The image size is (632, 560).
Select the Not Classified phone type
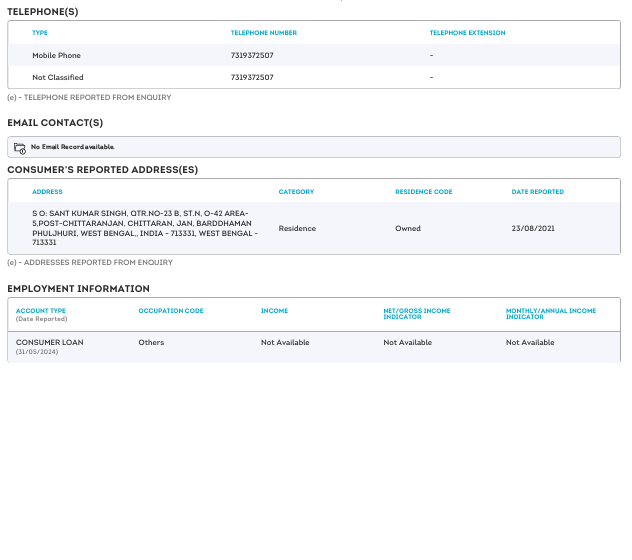(58, 77)
